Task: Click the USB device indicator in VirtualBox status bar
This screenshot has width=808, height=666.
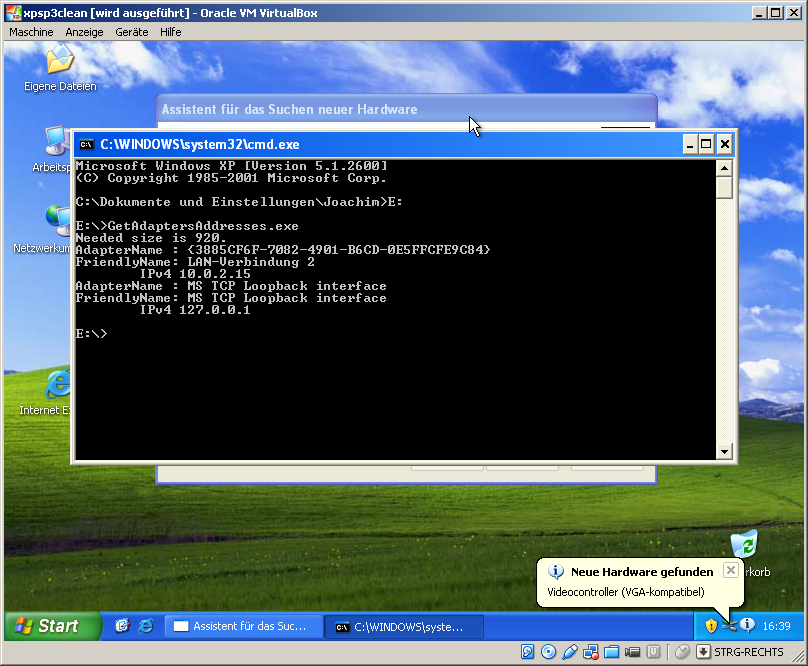Action: (x=569, y=652)
